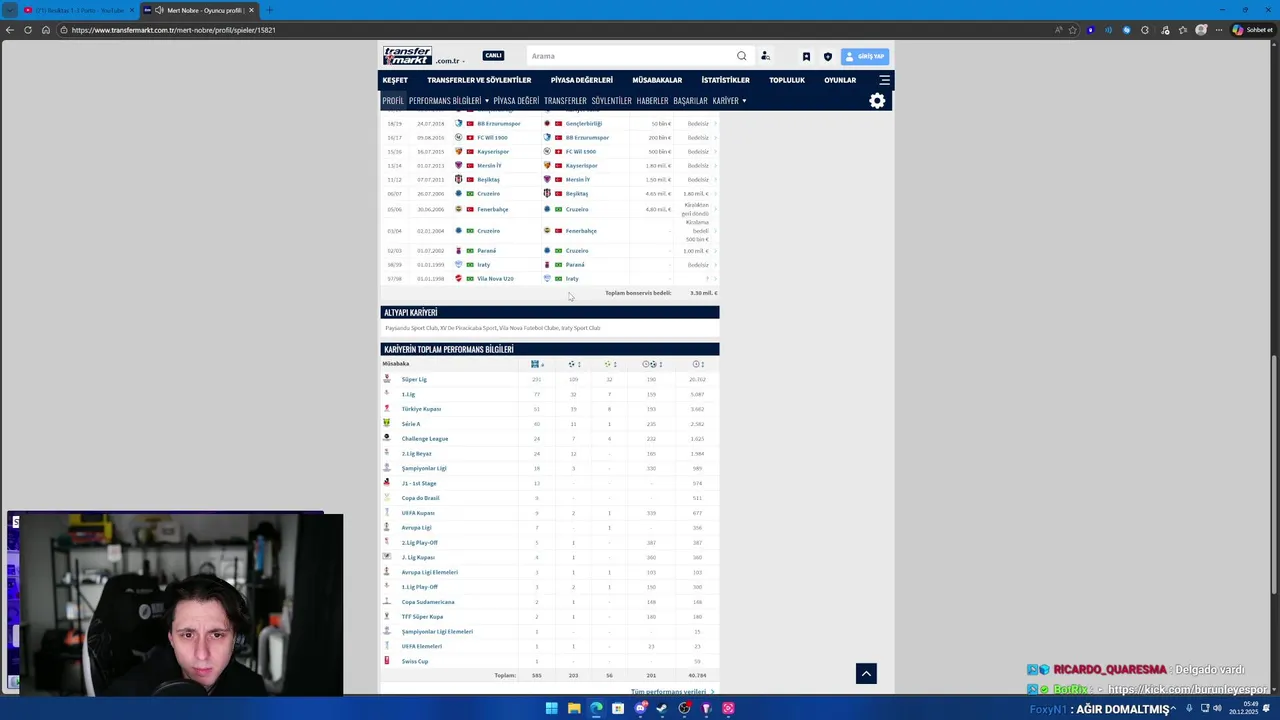
Task: Open the Müsabakalar menu
Action: click(657, 80)
